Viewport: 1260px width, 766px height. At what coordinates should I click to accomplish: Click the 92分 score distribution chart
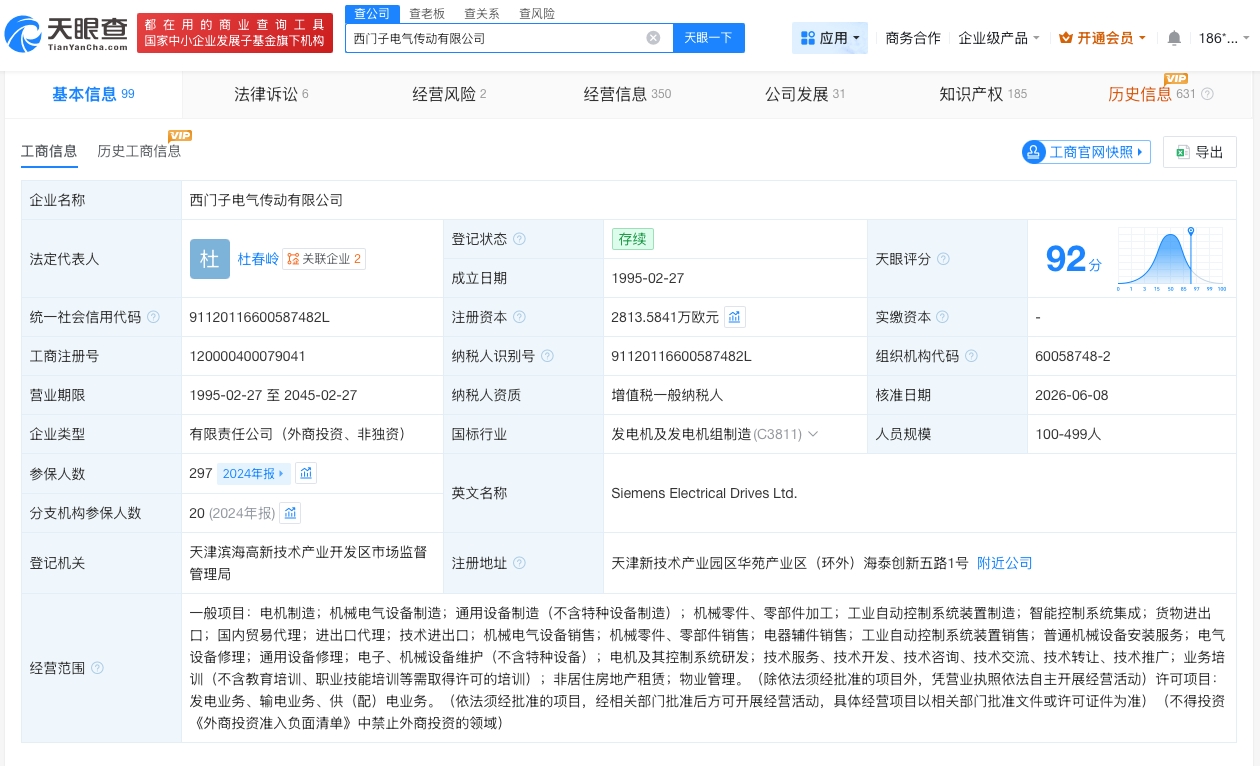click(1171, 259)
